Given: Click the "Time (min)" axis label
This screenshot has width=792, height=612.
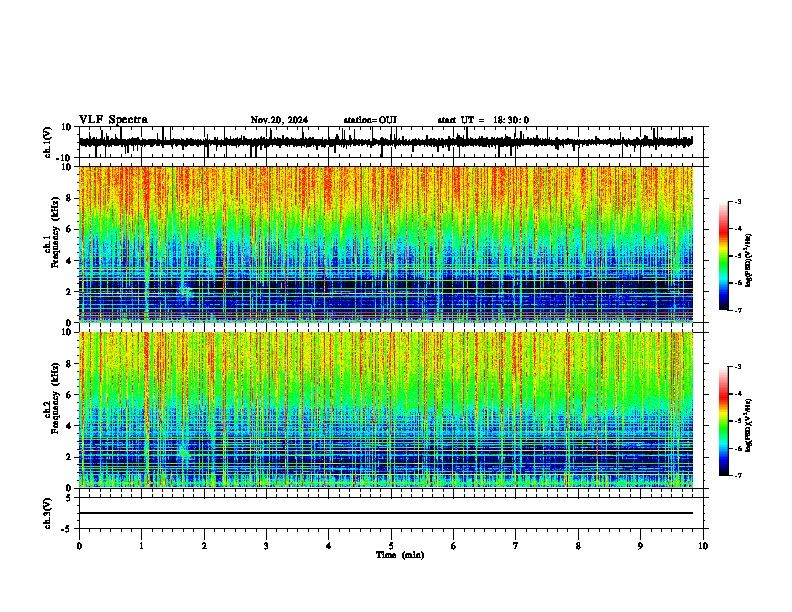Looking at the screenshot, I should [x=400, y=555].
